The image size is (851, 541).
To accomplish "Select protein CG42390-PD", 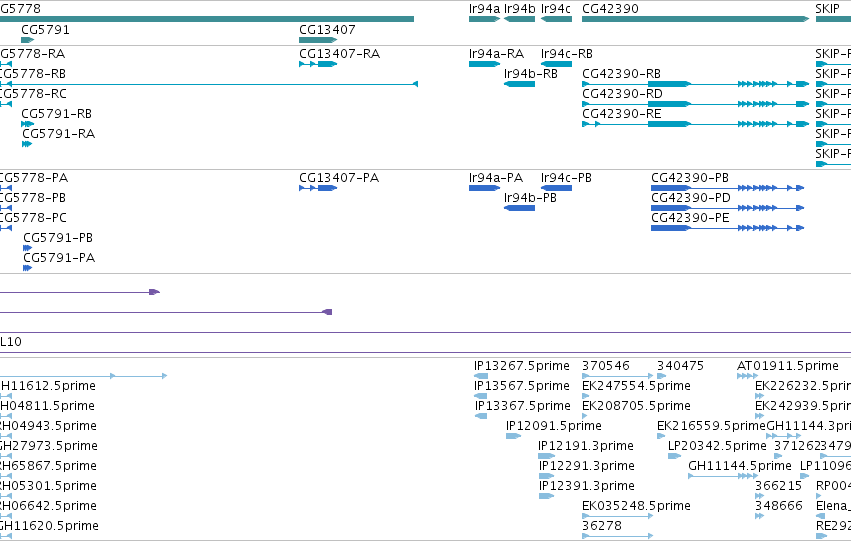I will click(691, 198).
